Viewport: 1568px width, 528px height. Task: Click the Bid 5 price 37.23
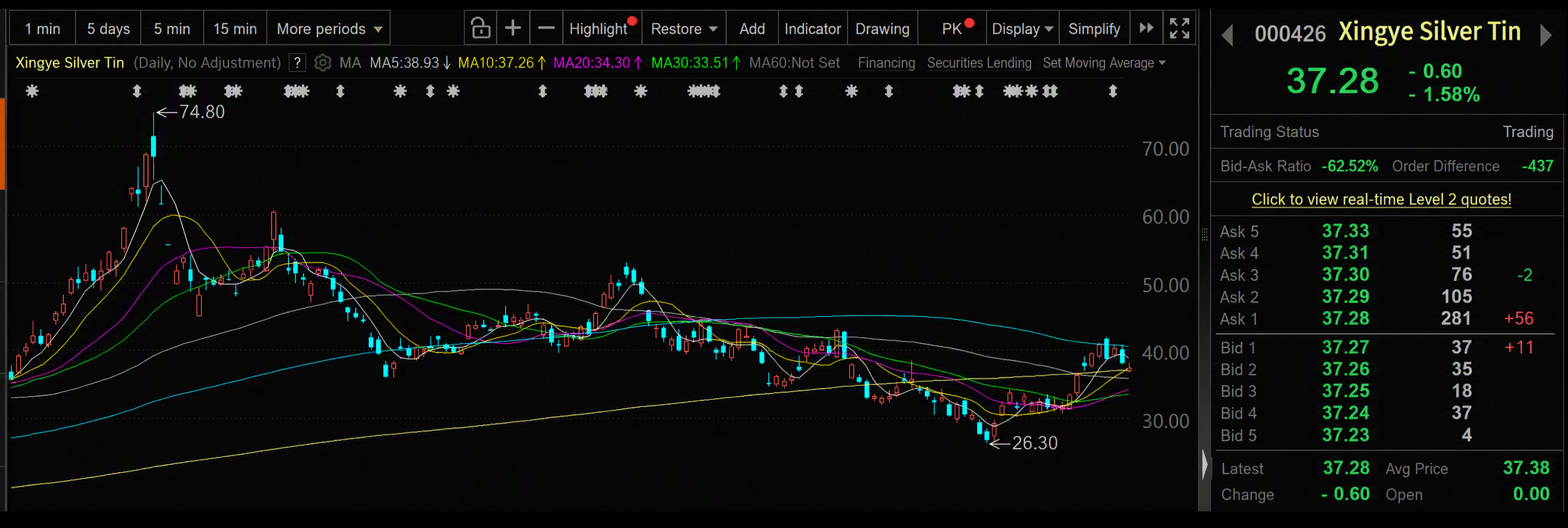[1345, 435]
